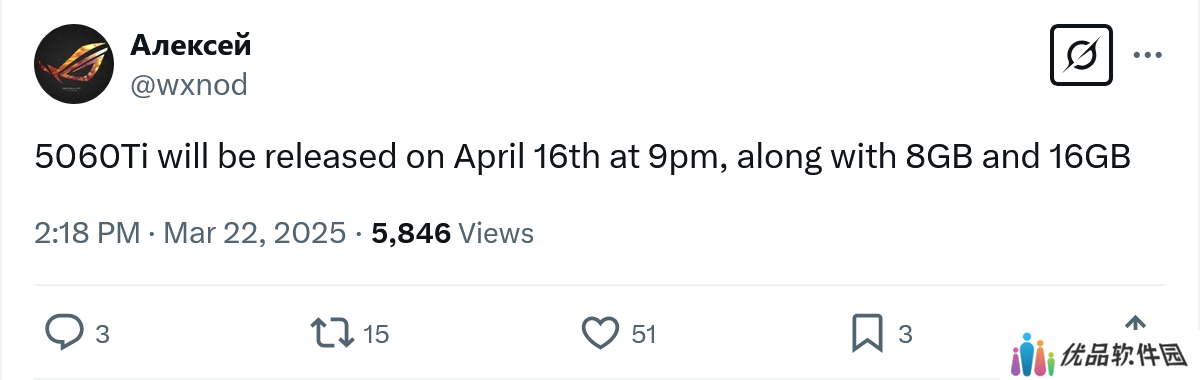Click the repost count 15

[x=375, y=334]
